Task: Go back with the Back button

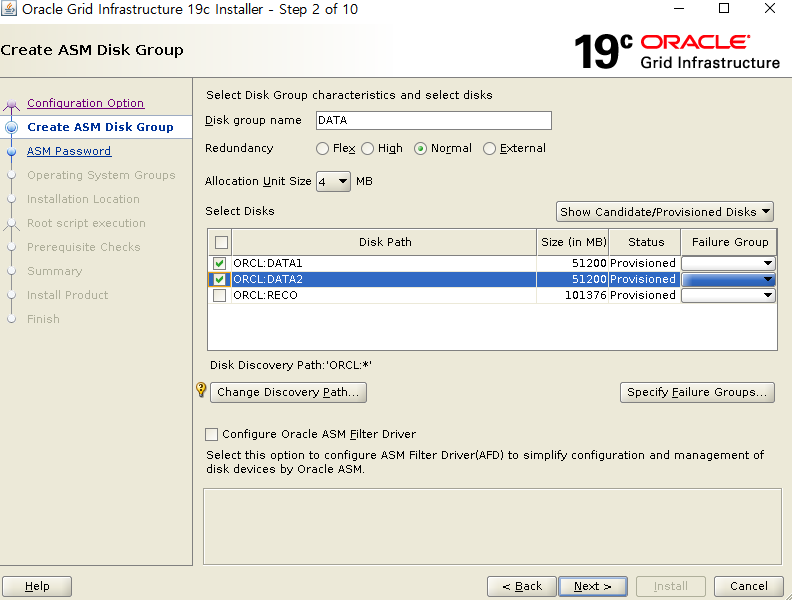Action: tap(522, 586)
